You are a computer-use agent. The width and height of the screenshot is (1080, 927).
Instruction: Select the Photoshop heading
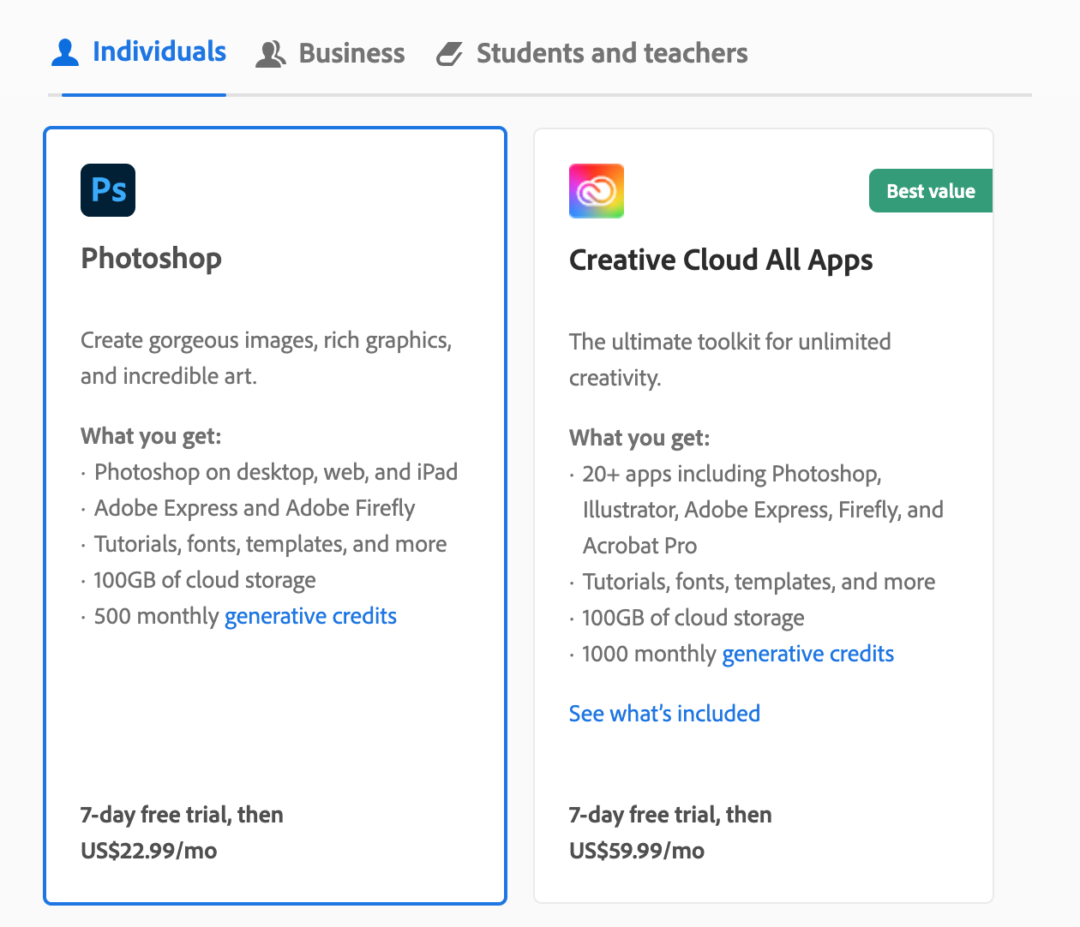152,258
